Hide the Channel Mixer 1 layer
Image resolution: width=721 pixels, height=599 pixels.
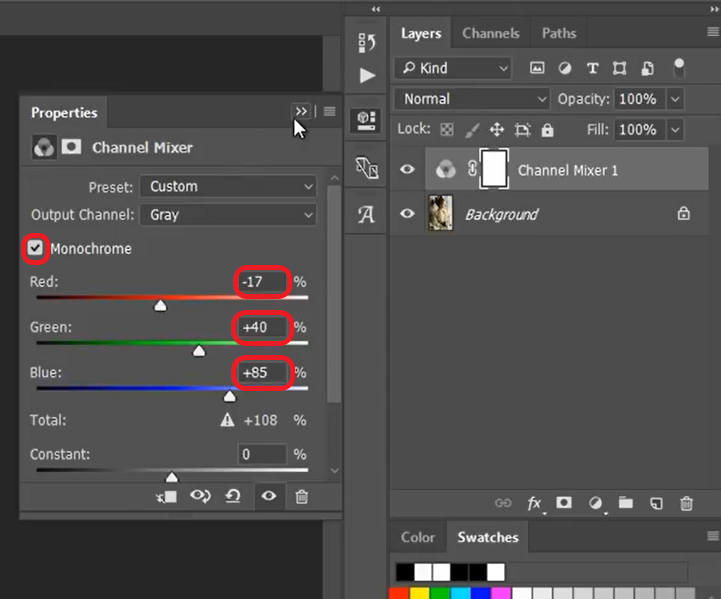(x=407, y=170)
